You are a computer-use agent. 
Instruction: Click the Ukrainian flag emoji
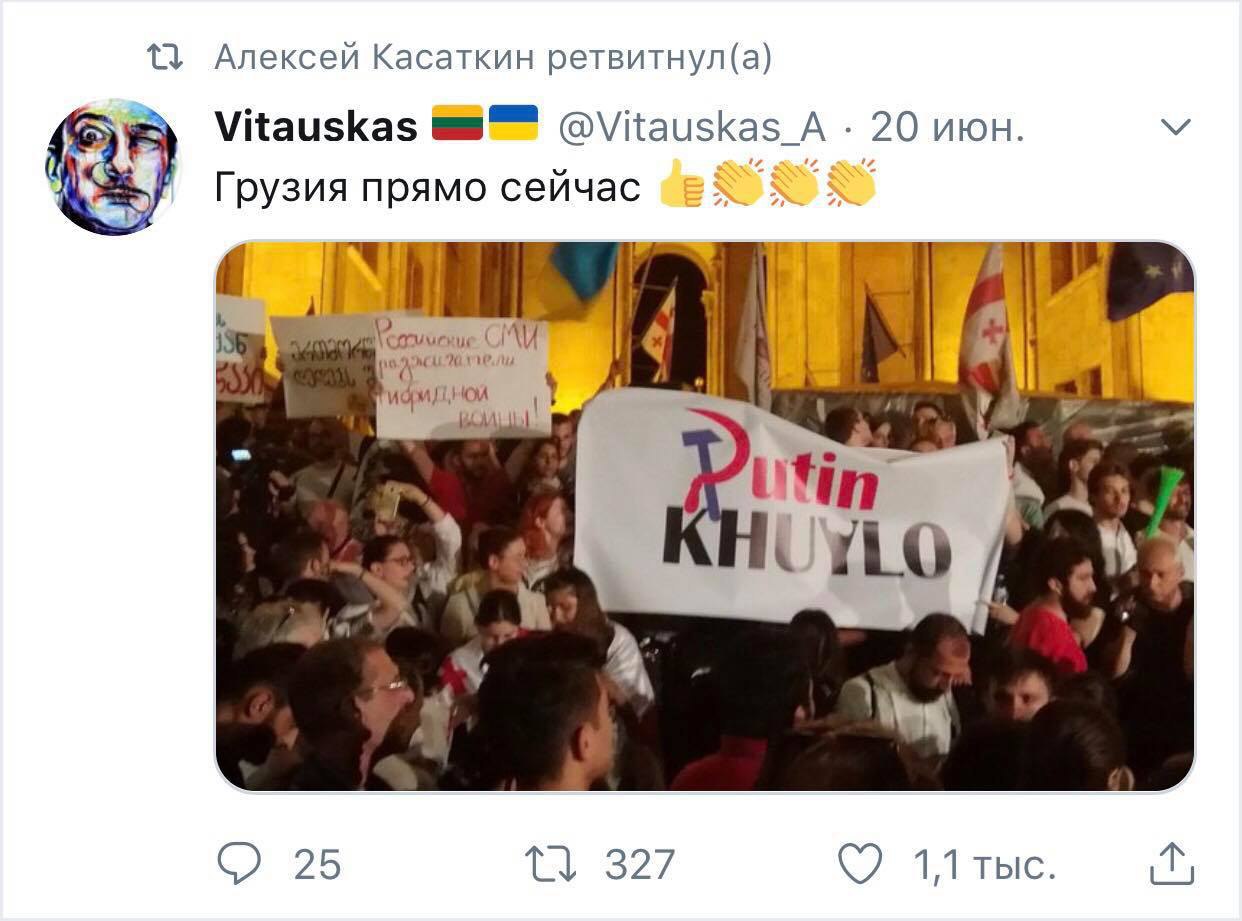[x=512, y=125]
